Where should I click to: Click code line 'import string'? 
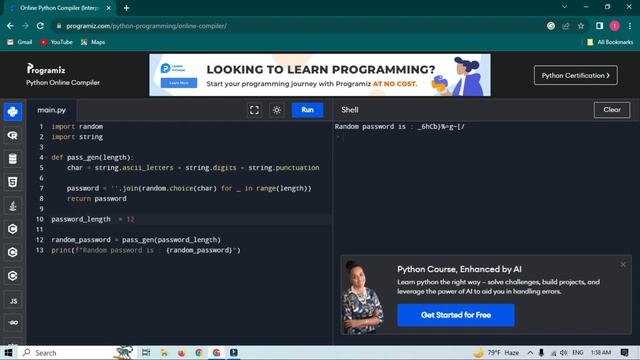click(x=77, y=137)
